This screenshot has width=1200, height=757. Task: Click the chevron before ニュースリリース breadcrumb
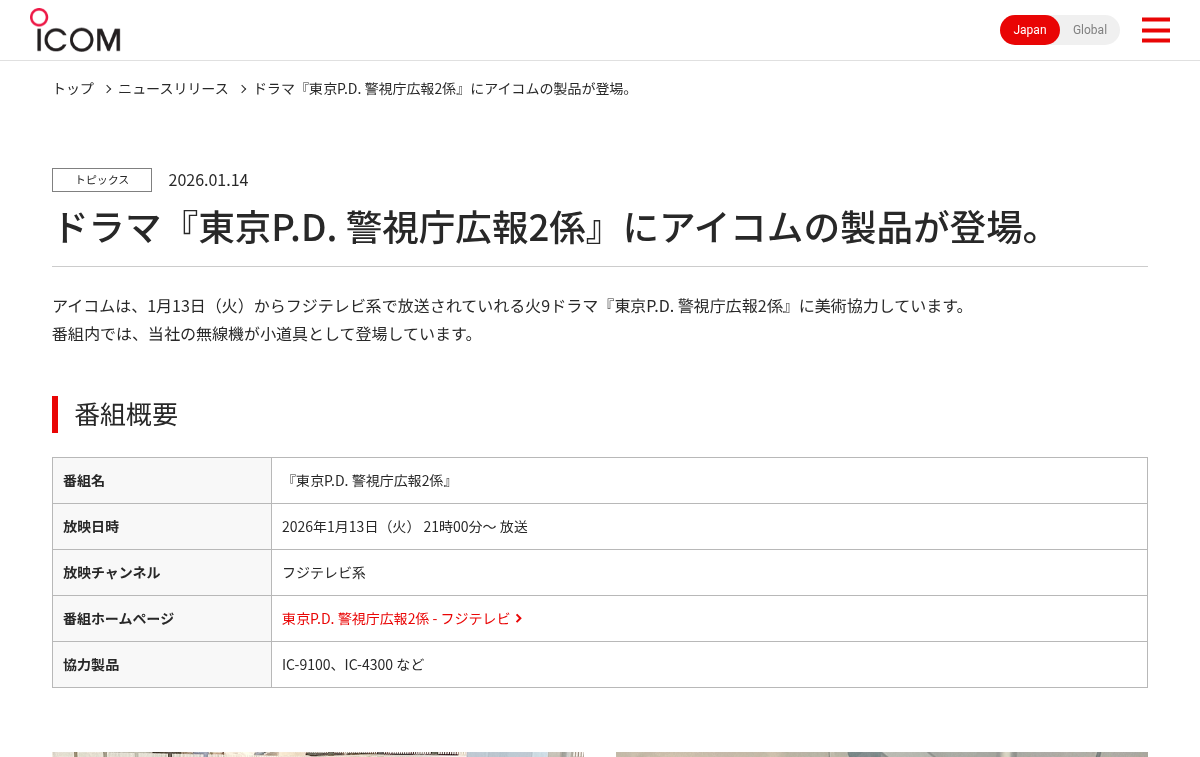coord(107,89)
